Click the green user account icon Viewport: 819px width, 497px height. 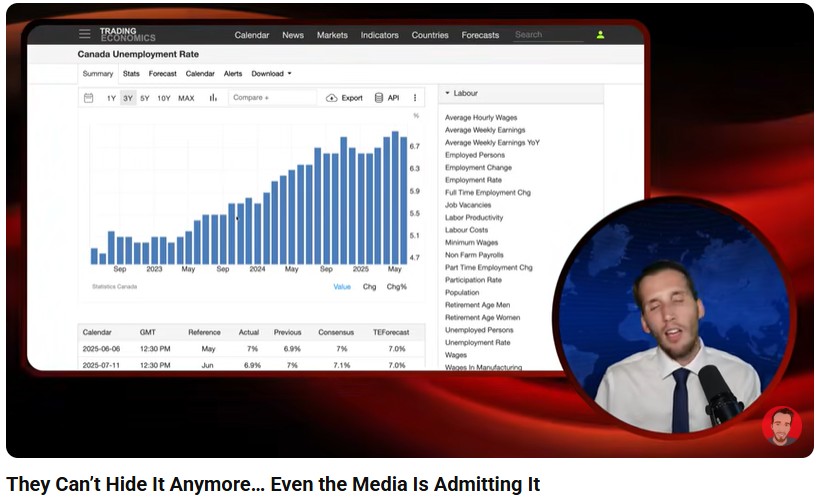(x=600, y=35)
